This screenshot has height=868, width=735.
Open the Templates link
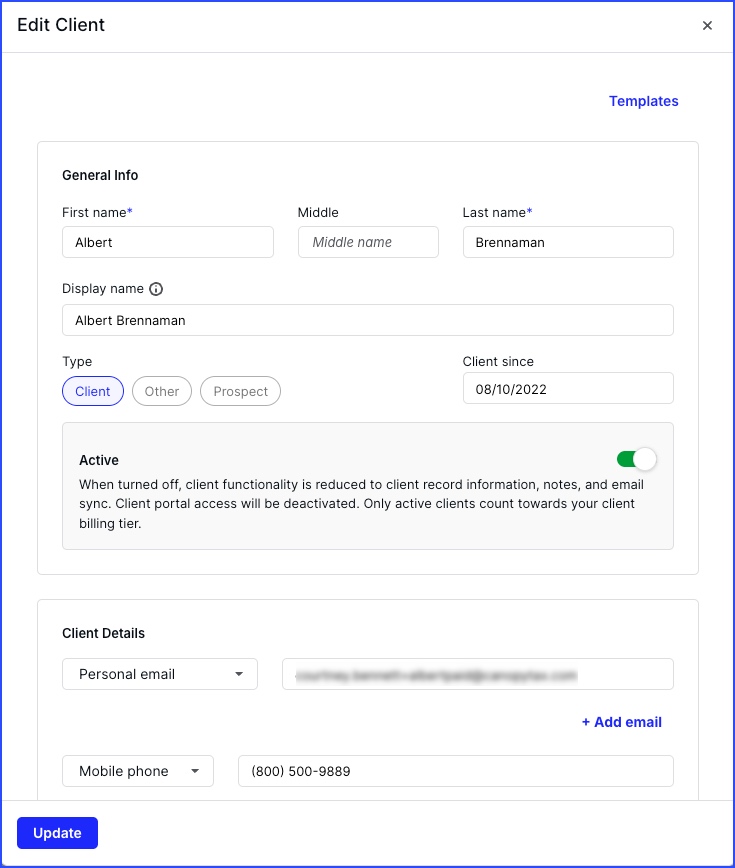pos(643,101)
